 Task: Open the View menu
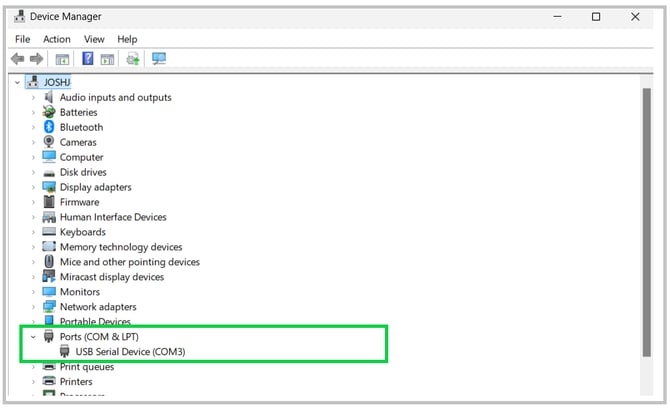[94, 39]
